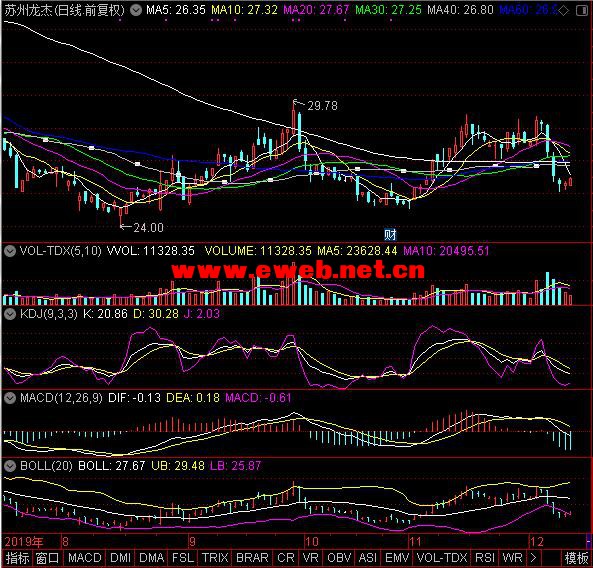The height and width of the screenshot is (568, 593).
Task: Click the diamond icon at top right
Action: point(564,11)
